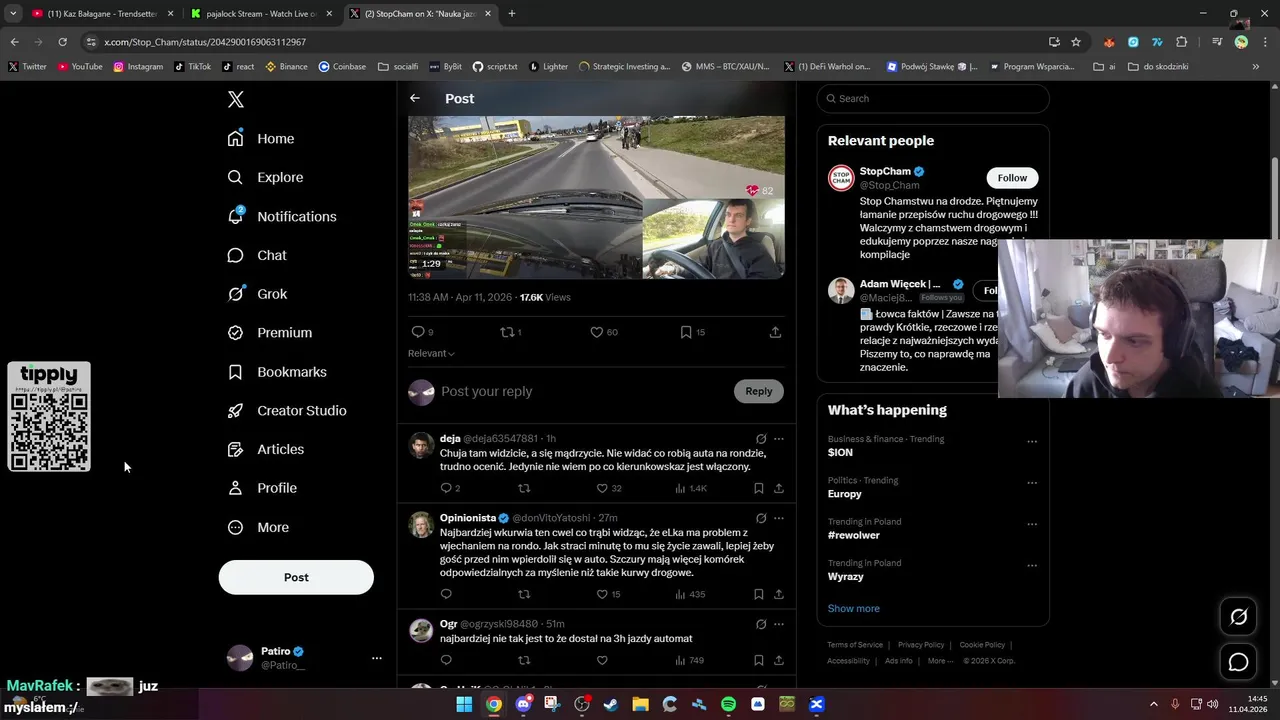Screen dimensions: 1280x720
Task: Open Grok in the sidebar
Action: pos(257,294)
